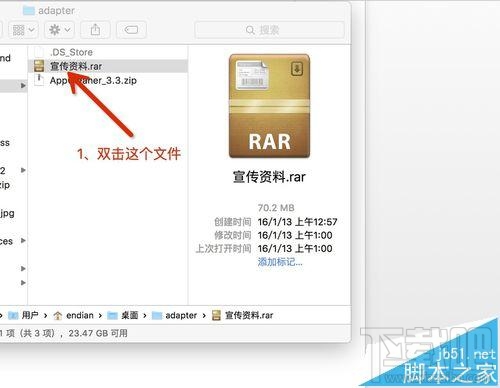500x388 pixels.
Task: Click the large RAR preview image
Action: (269, 106)
